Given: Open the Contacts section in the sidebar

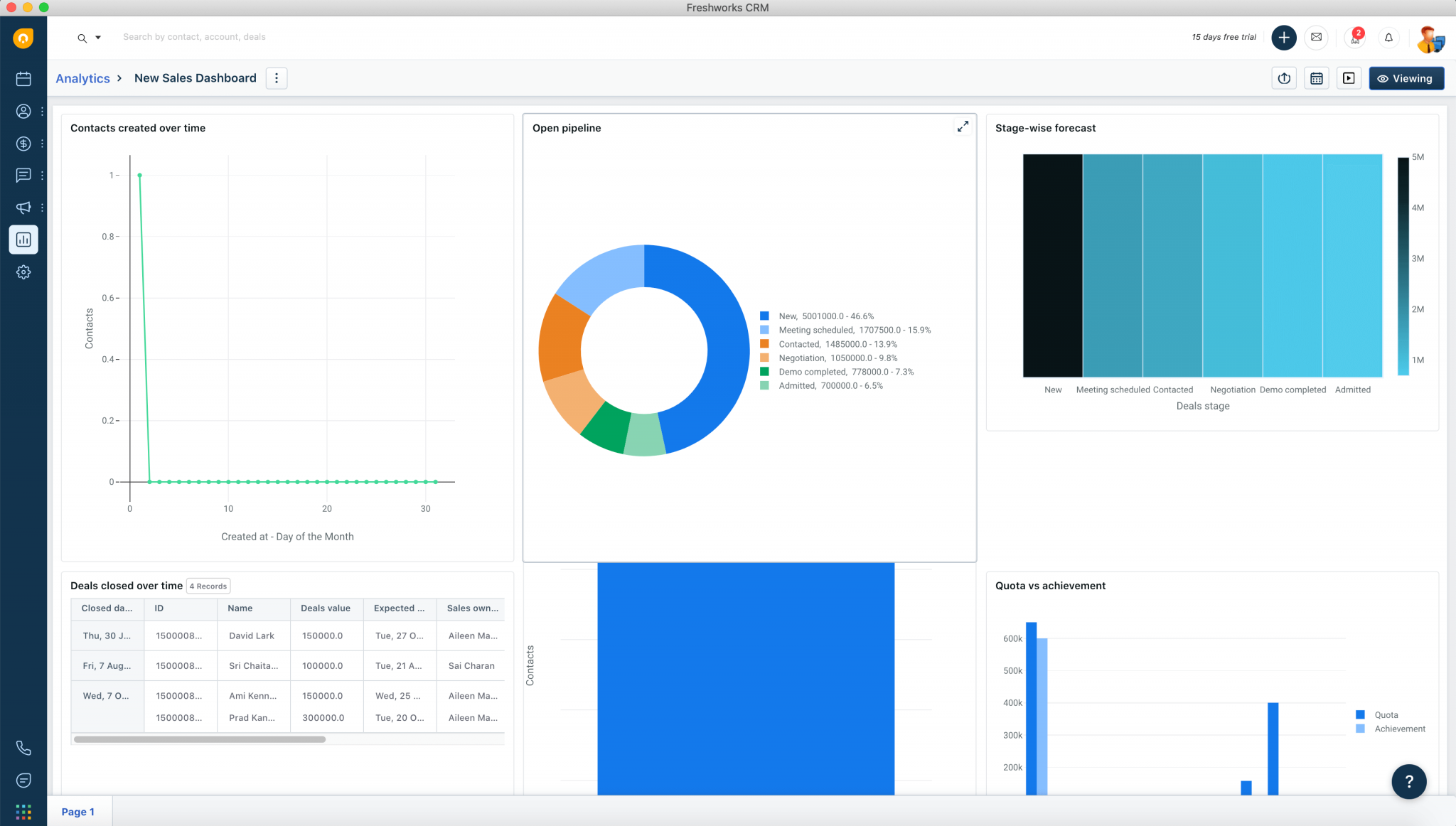Looking at the screenshot, I should (x=23, y=111).
